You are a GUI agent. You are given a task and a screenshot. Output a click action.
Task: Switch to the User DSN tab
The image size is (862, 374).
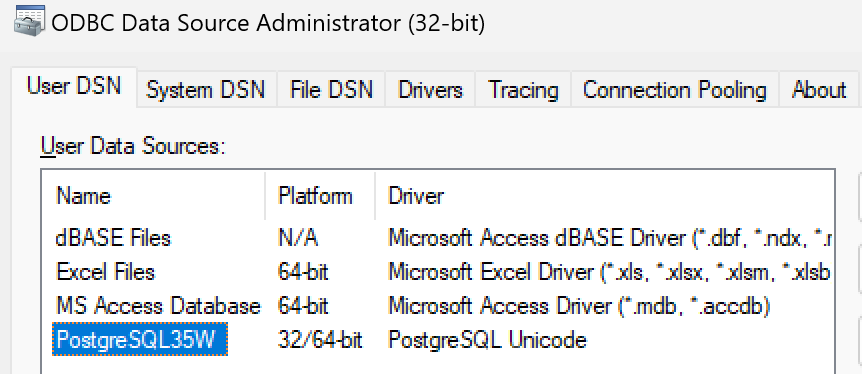(74, 87)
